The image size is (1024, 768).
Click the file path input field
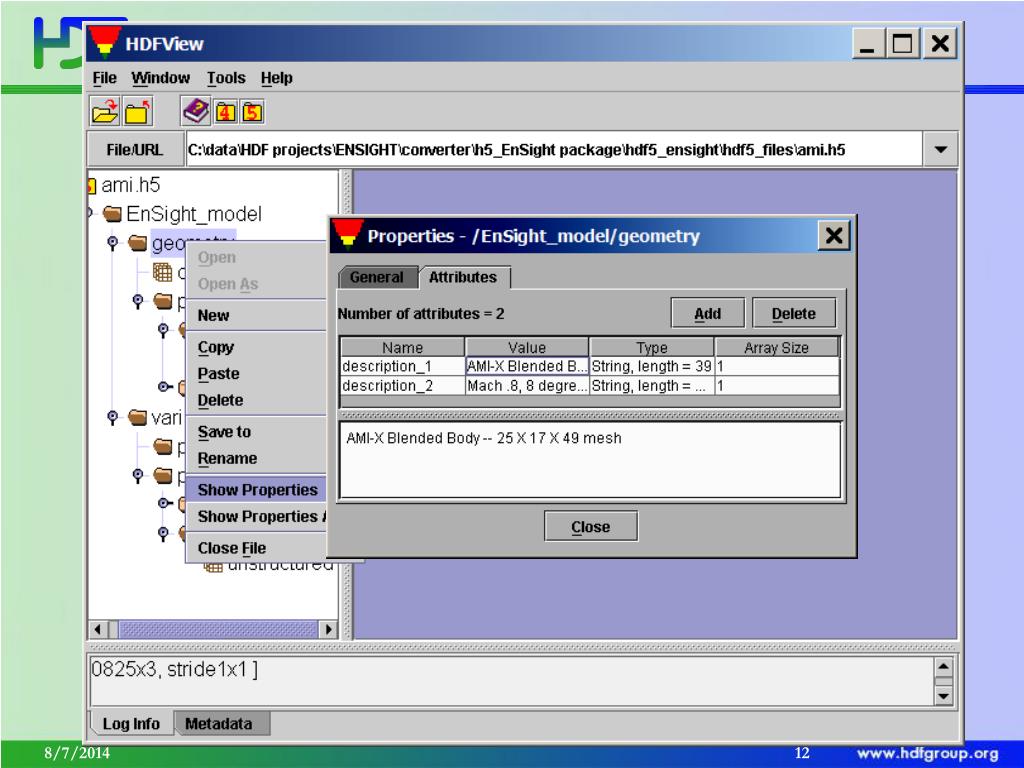click(x=554, y=150)
